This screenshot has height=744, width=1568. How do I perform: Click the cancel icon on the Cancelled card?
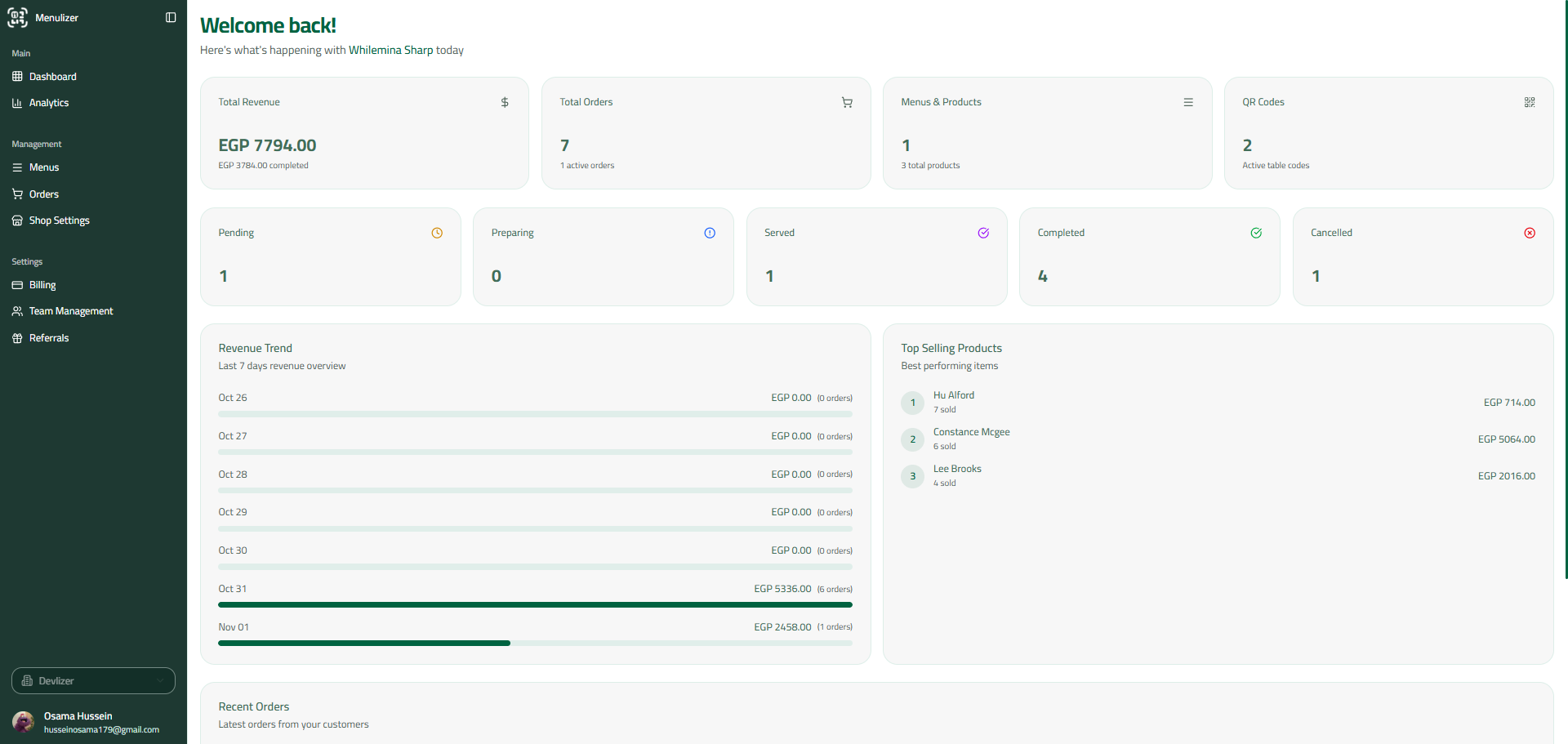coord(1530,233)
